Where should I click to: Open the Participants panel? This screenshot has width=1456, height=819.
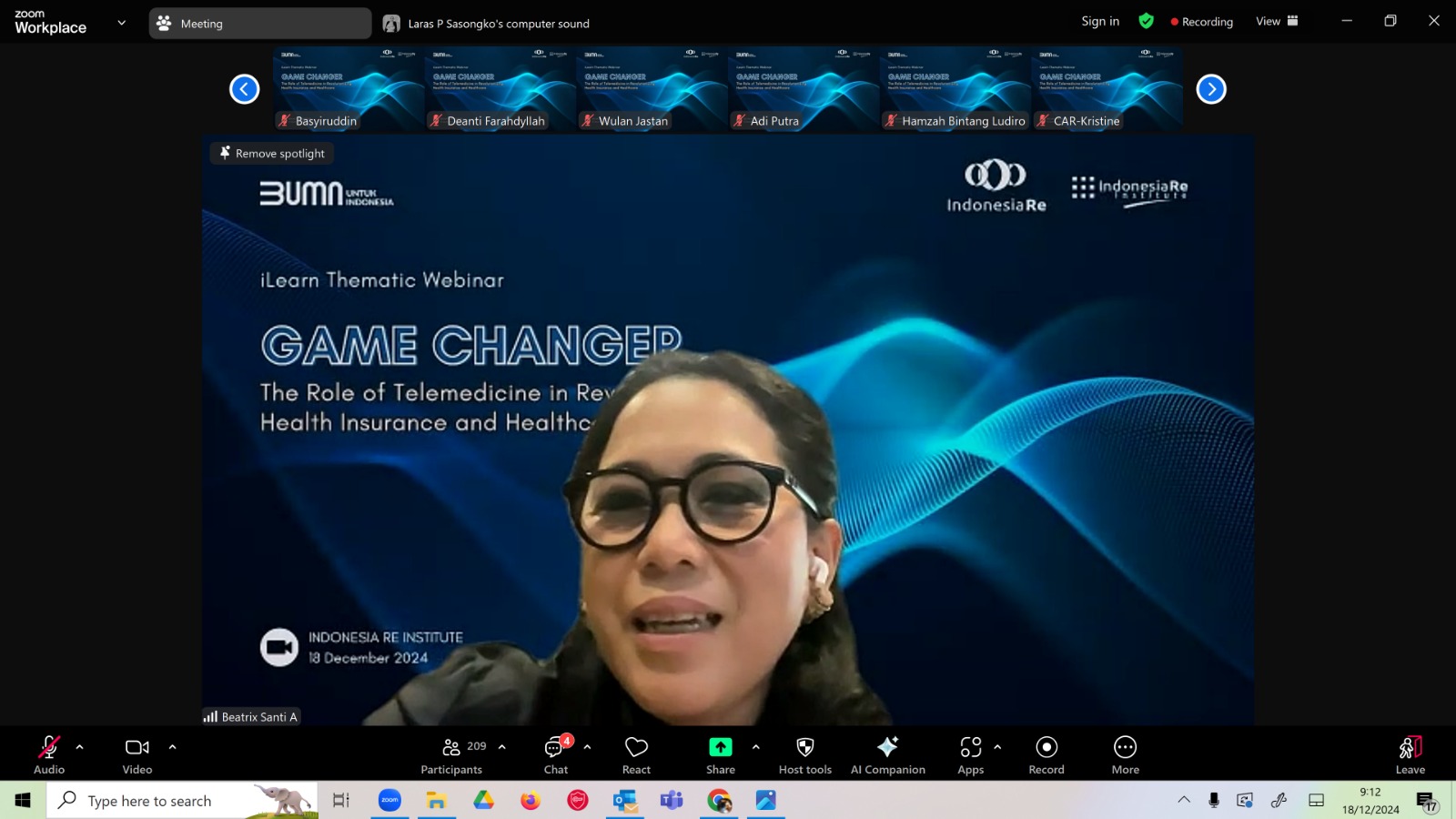[451, 754]
